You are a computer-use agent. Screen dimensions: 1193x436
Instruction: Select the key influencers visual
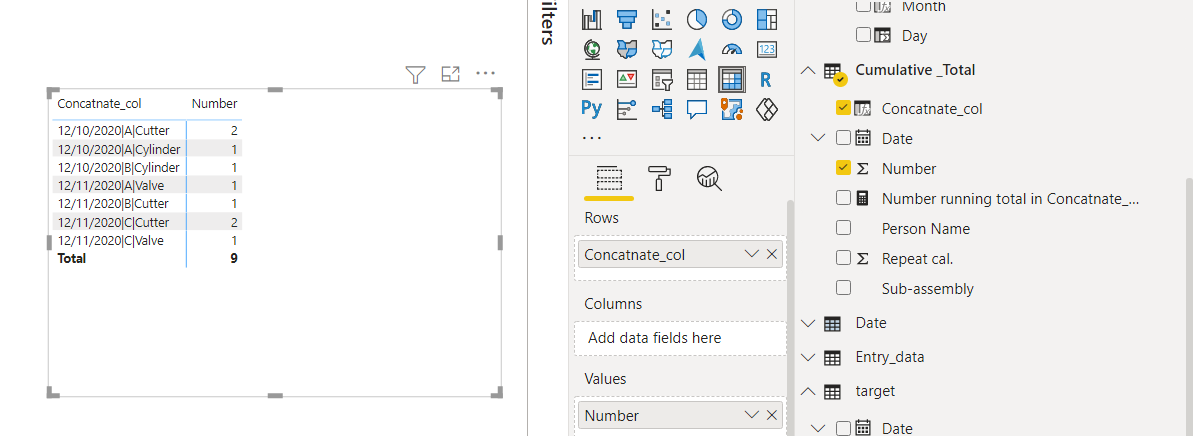click(626, 109)
